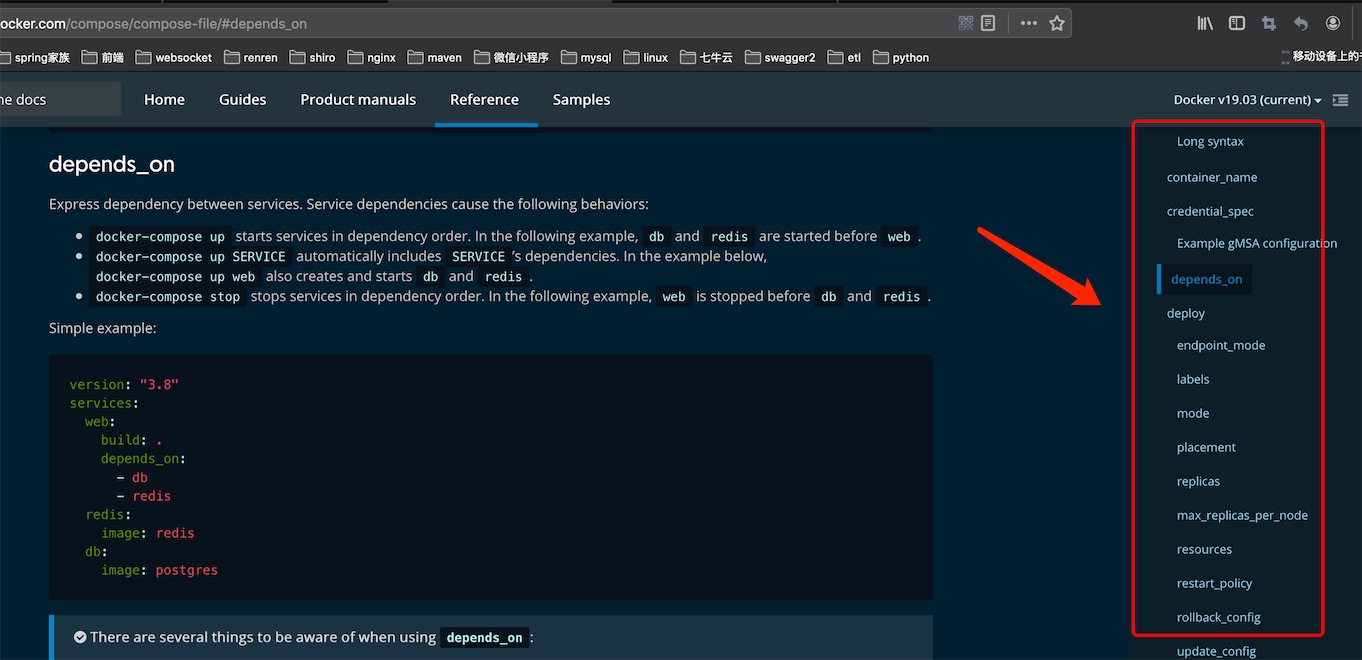Jump to max_replicas_per_node entry
Viewport: 1362px width, 660px height.
tap(1242, 516)
